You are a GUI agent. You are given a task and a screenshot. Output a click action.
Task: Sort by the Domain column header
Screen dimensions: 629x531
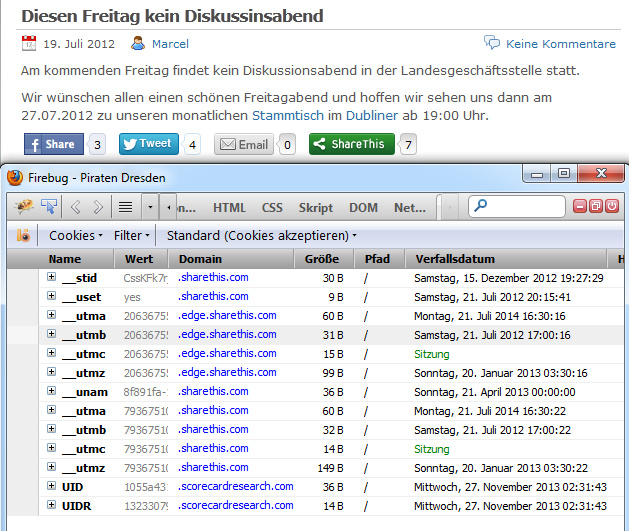231,259
